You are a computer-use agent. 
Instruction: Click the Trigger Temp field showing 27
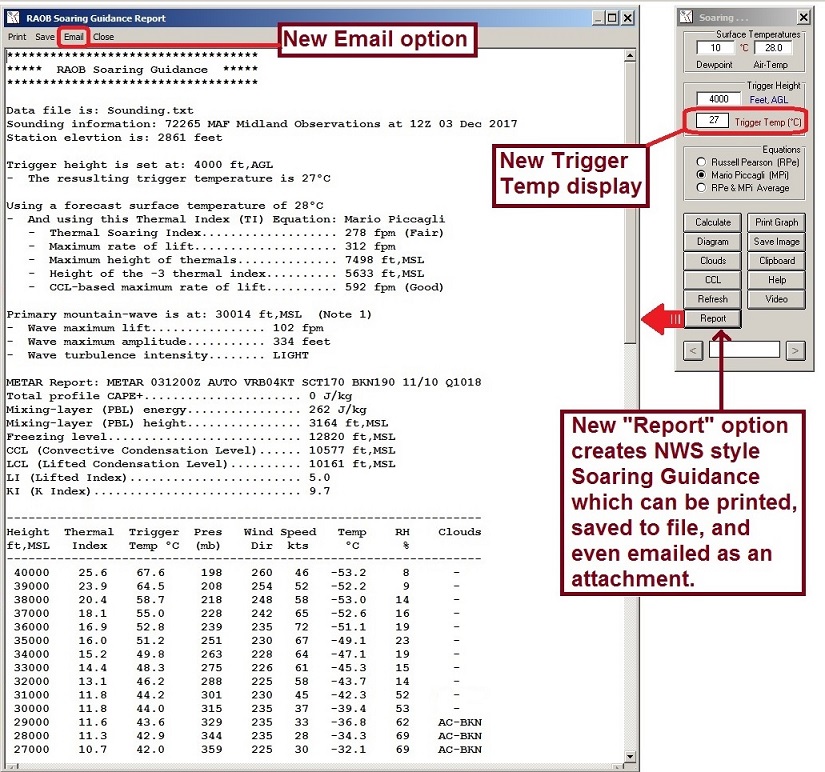[712, 120]
